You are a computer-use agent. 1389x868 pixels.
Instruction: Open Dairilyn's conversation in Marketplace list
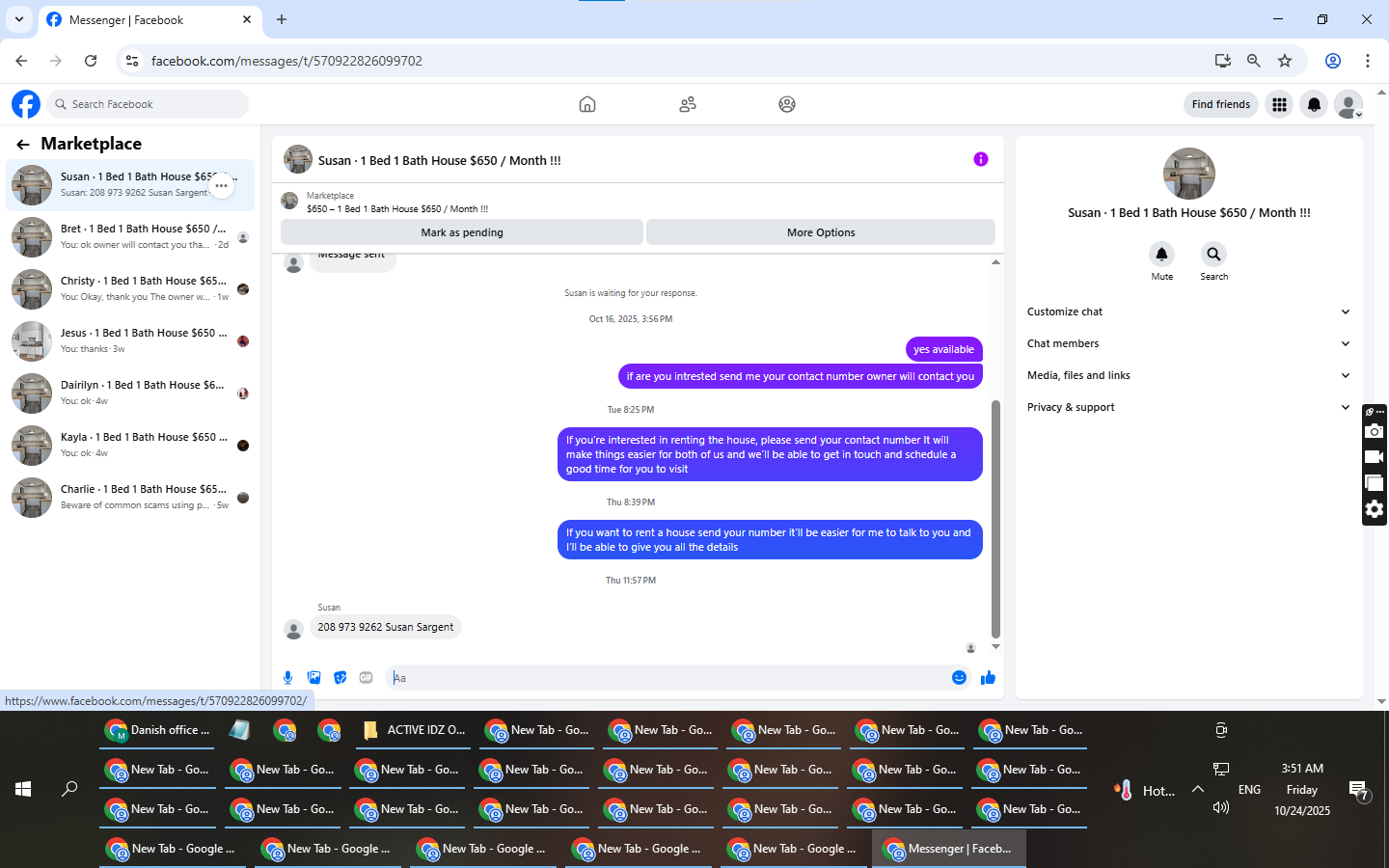pyautogui.click(x=131, y=393)
